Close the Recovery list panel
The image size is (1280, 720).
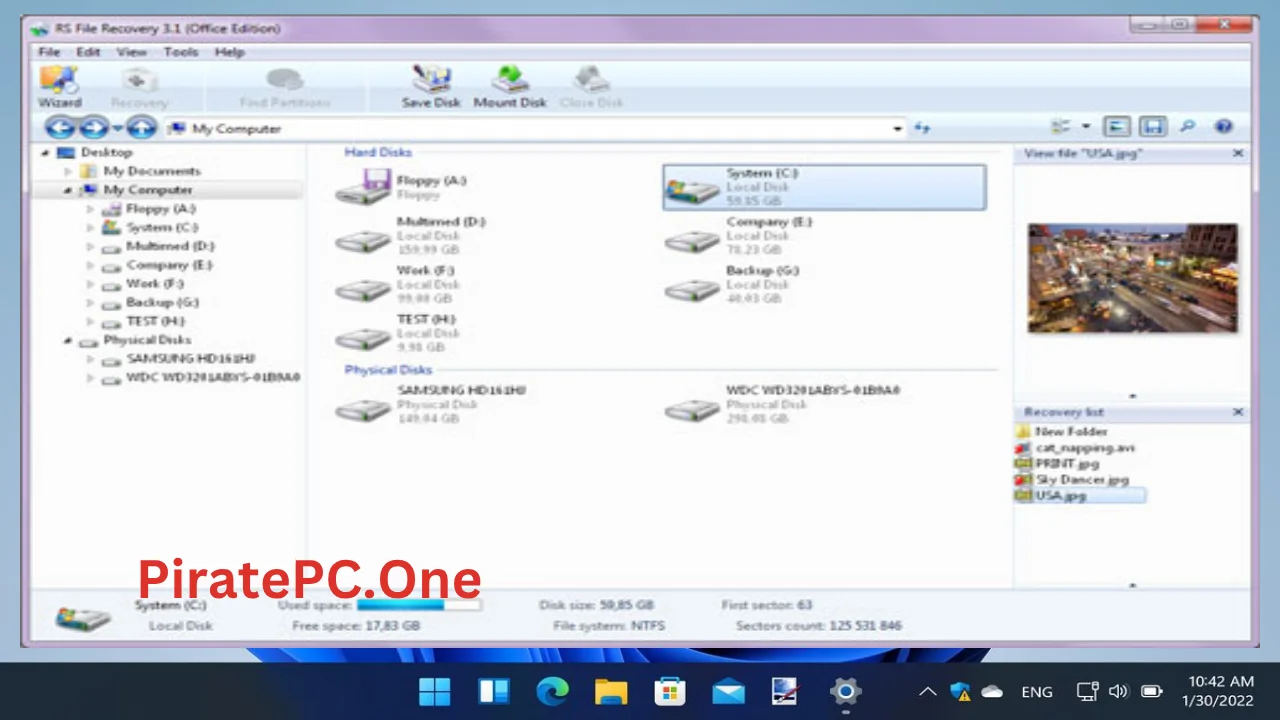1238,412
